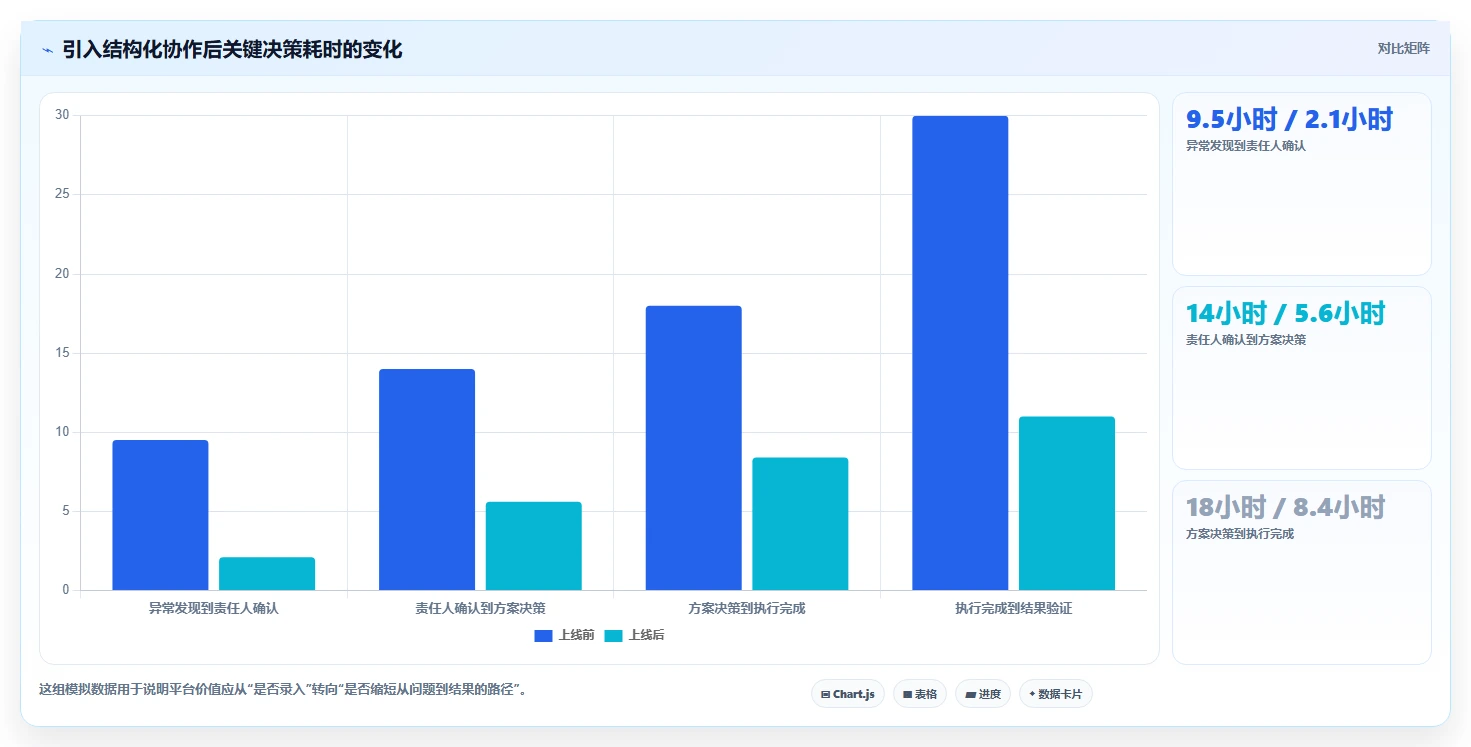The height and width of the screenshot is (747, 1471).
Task: Click the y-axis tick label 15
Action: click(x=62, y=353)
